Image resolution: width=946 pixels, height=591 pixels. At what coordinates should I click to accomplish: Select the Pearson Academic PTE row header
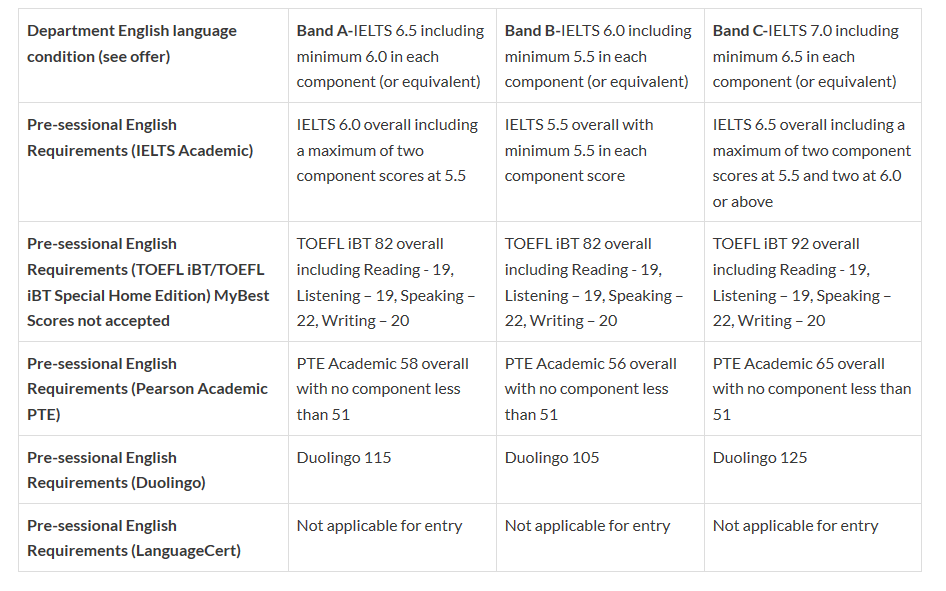click(148, 389)
